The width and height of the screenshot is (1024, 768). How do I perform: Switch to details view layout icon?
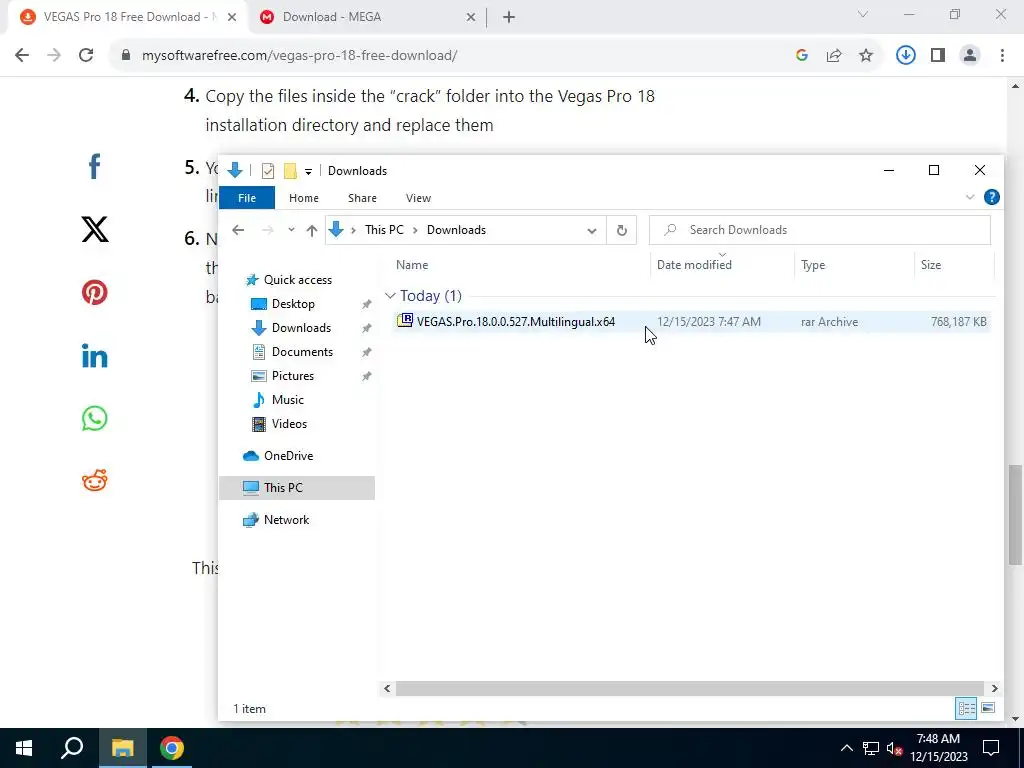pyautogui.click(x=967, y=709)
